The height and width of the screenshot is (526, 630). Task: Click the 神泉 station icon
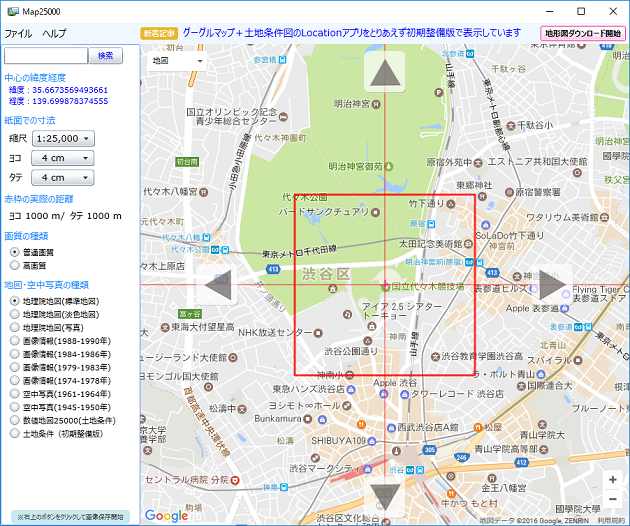coord(284,487)
